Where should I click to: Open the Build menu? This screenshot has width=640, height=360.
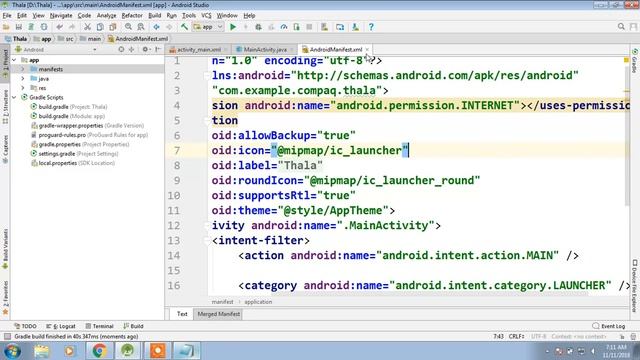(154, 16)
